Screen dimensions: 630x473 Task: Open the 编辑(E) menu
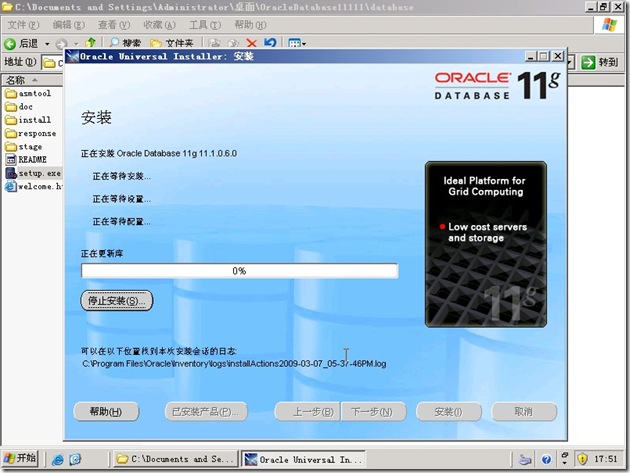click(x=69, y=25)
